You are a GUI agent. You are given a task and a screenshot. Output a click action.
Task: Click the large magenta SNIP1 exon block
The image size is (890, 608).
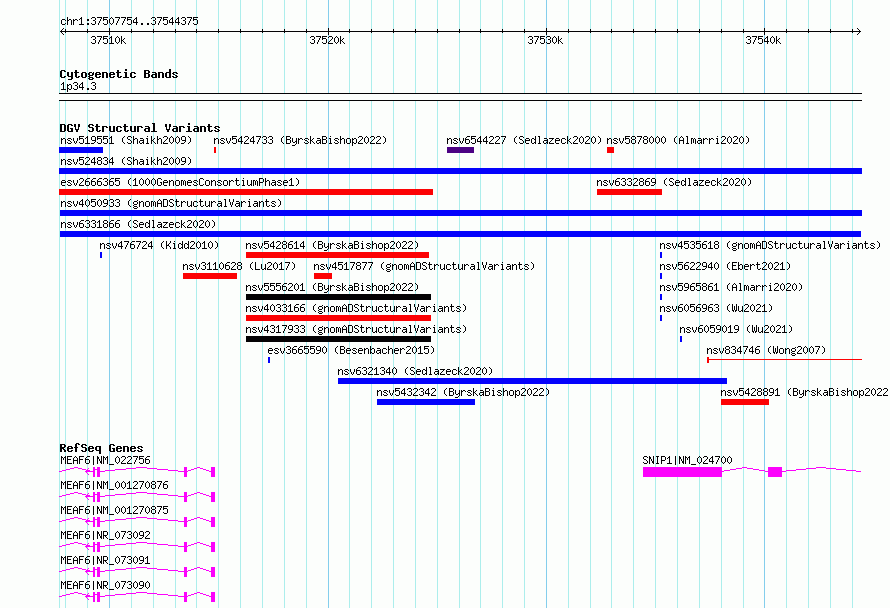point(682,472)
